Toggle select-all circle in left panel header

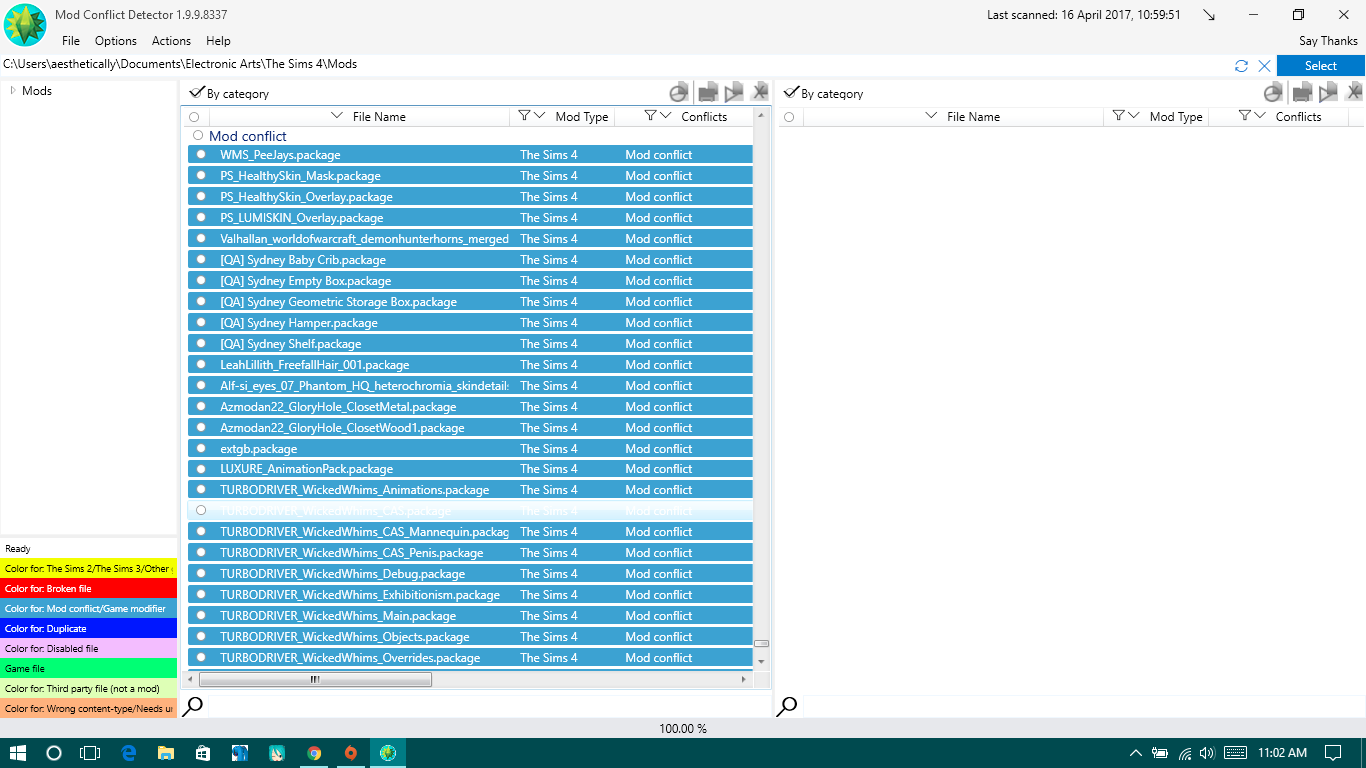194,117
